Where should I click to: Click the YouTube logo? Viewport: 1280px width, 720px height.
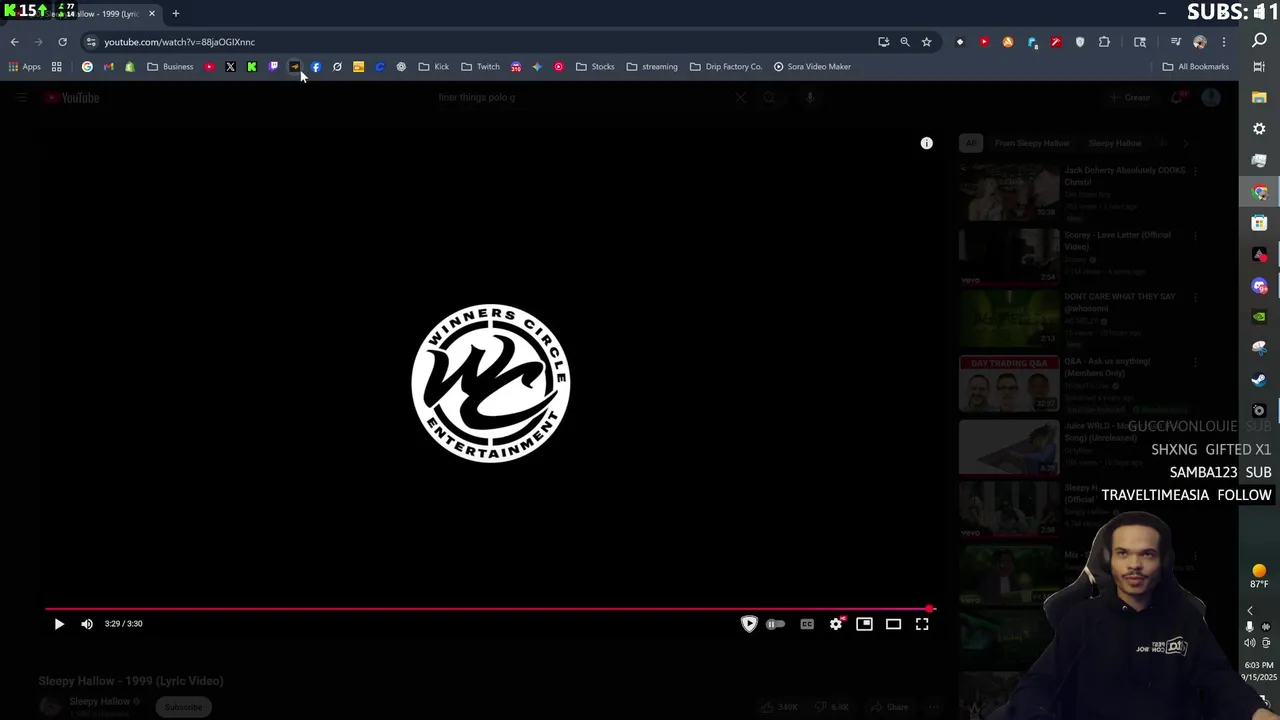[72, 98]
